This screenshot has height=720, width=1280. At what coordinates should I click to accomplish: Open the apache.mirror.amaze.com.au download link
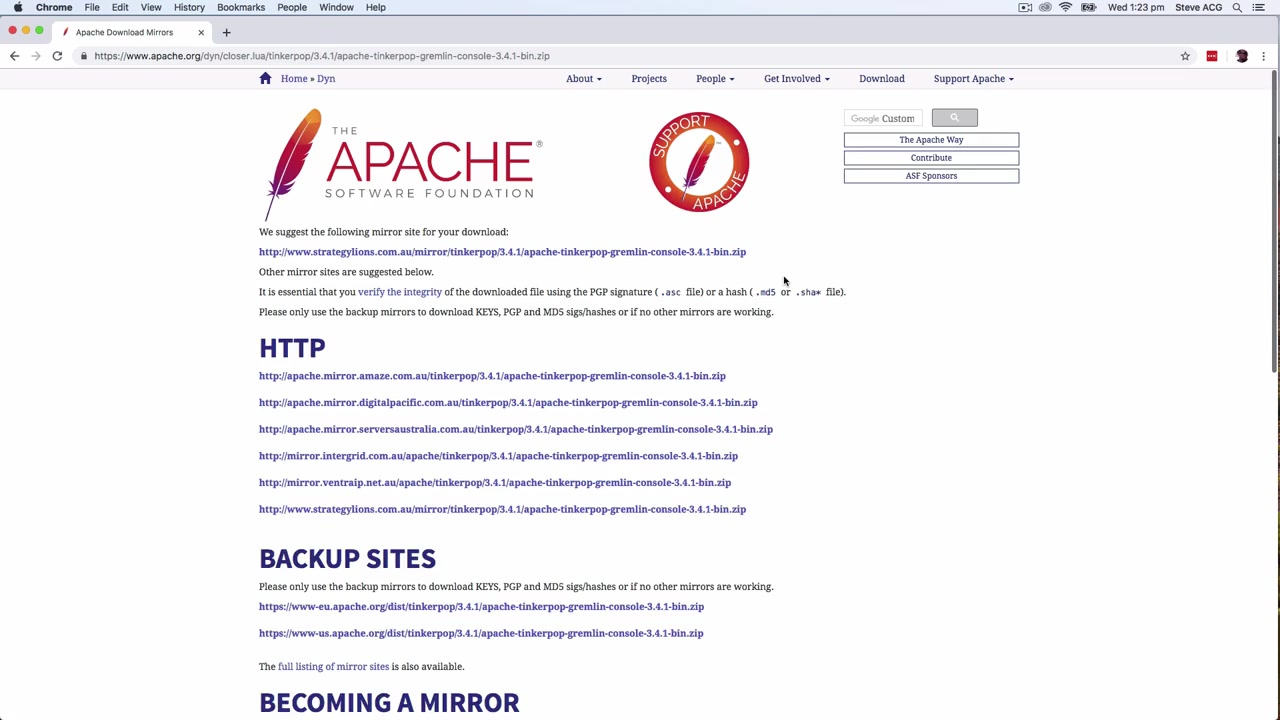click(492, 376)
